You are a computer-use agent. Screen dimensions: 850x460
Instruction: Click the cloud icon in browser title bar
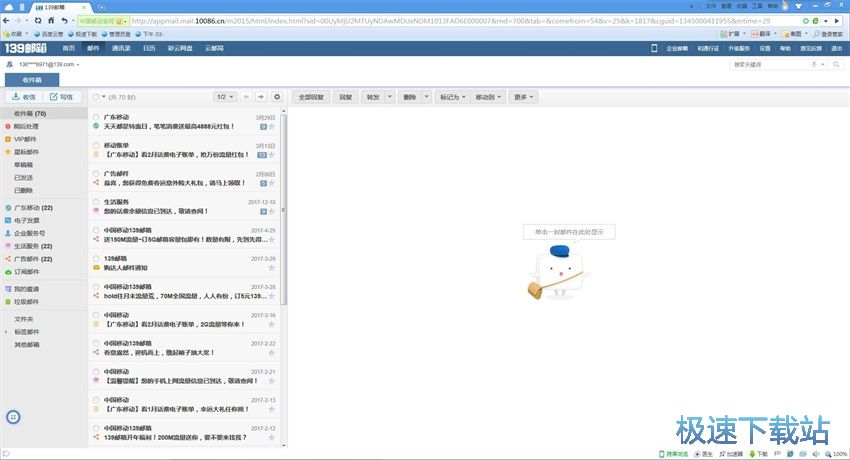point(9,7)
